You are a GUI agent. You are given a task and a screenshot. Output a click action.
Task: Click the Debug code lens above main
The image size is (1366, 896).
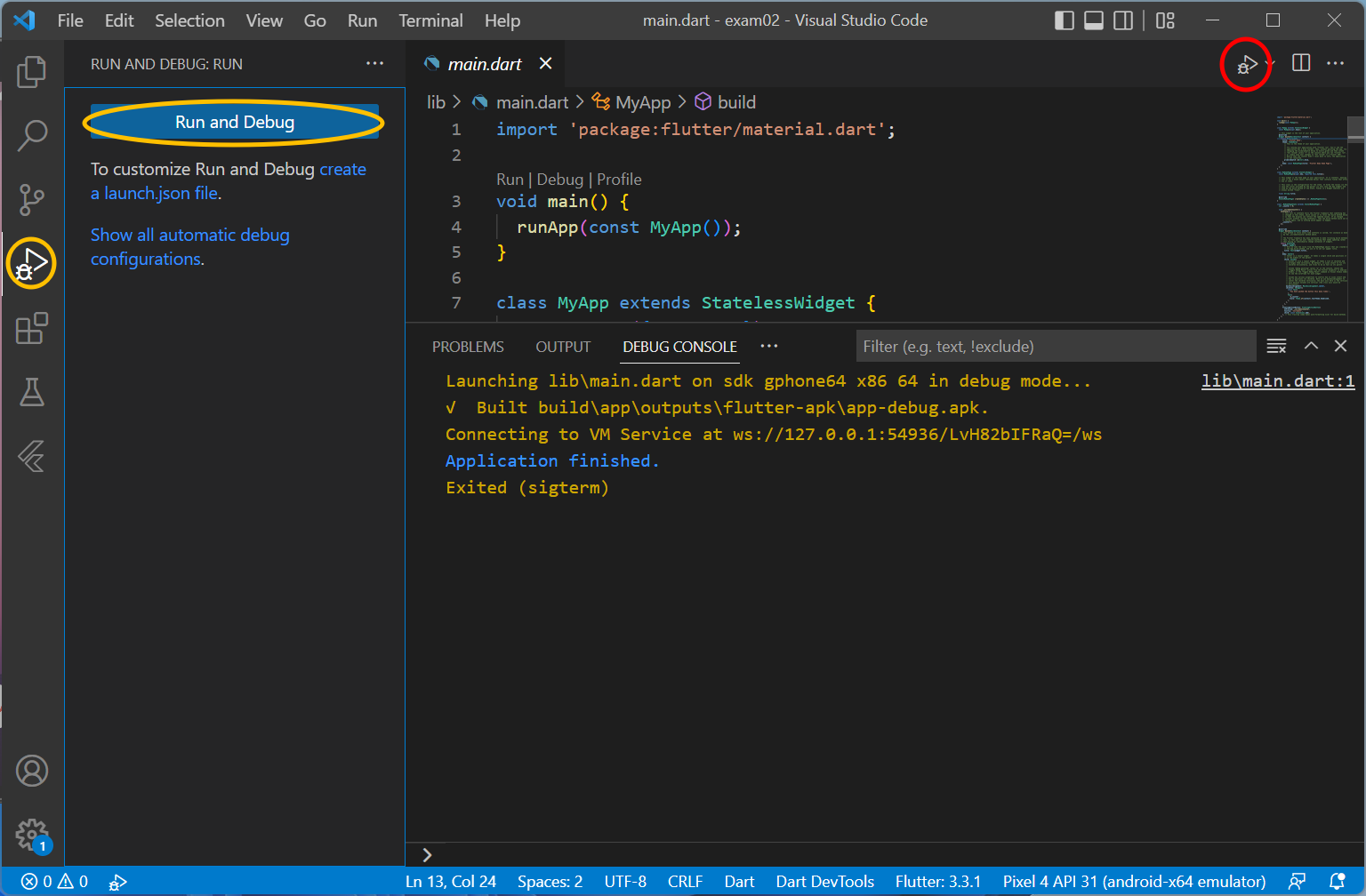[x=560, y=180]
